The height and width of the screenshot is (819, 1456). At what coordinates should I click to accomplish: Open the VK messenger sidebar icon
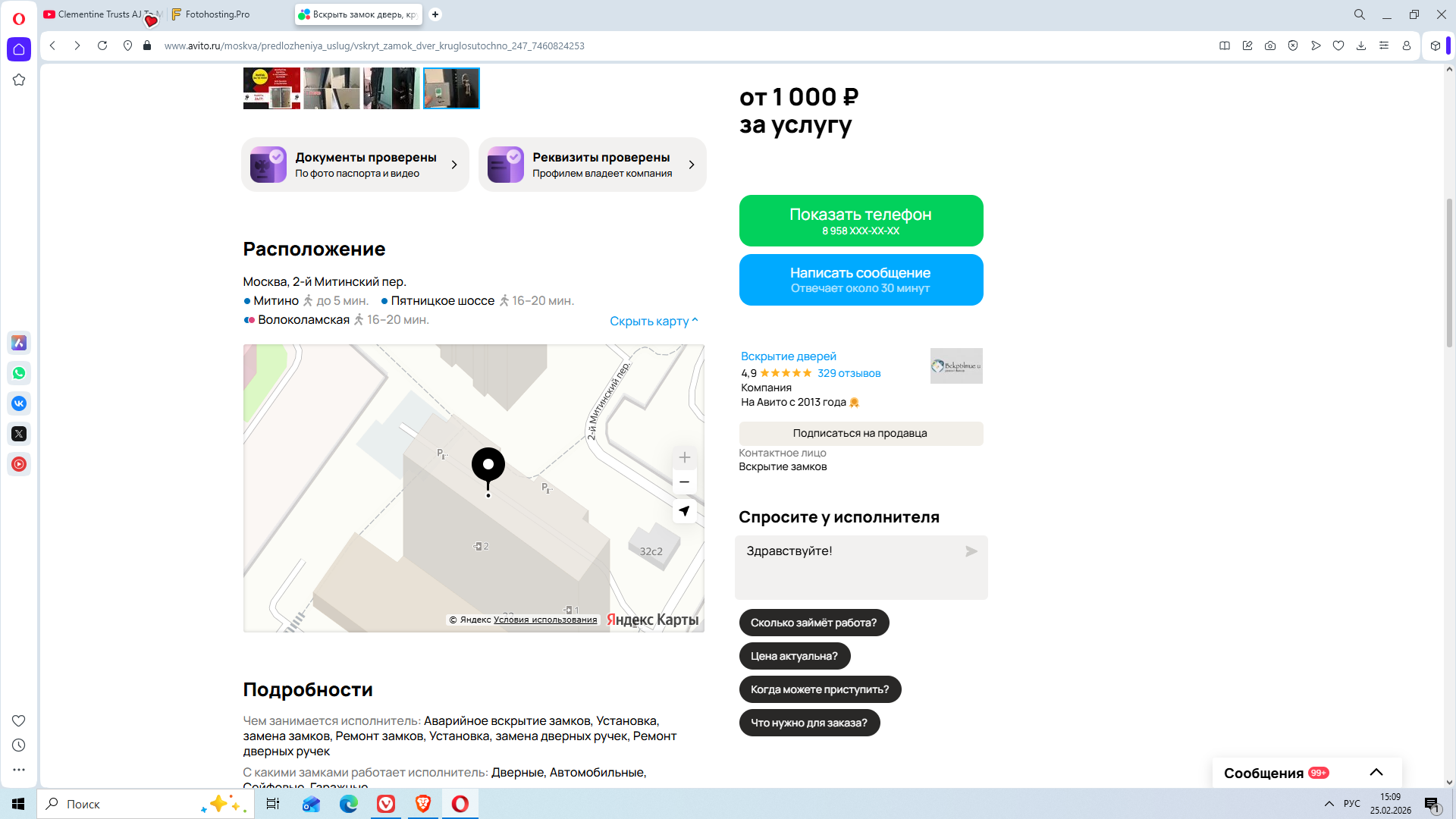click(19, 403)
